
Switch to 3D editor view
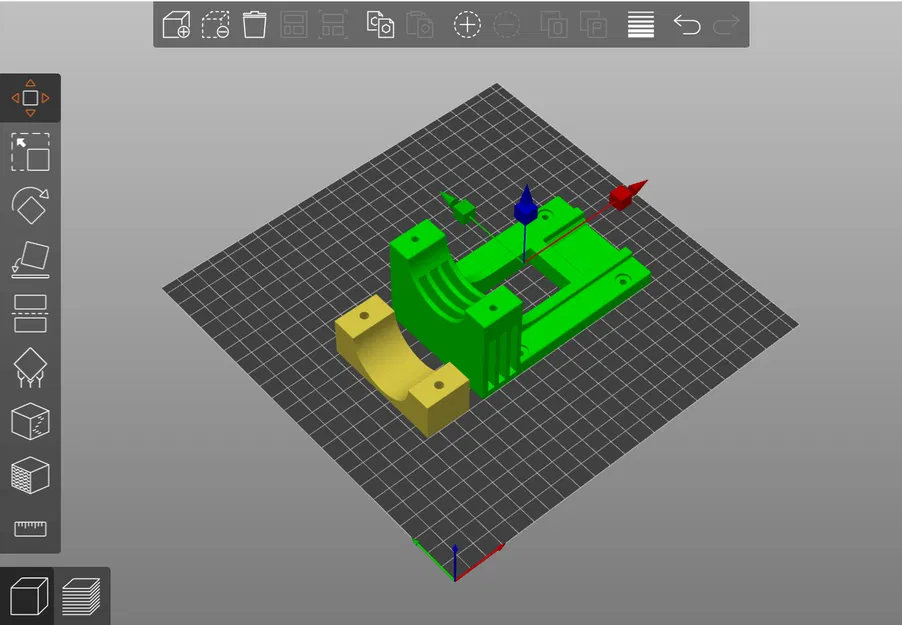click(x=29, y=596)
